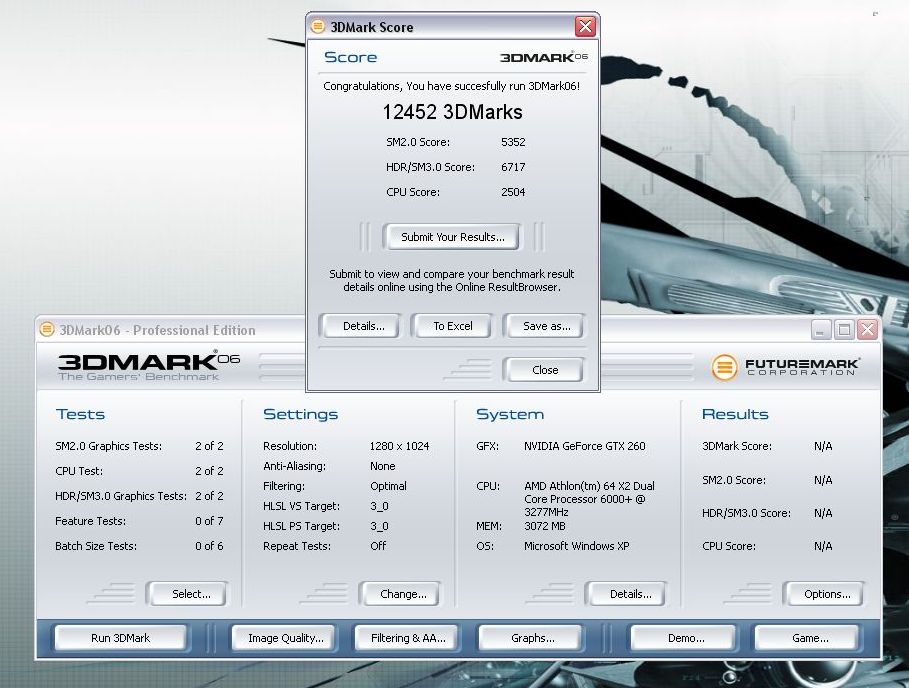Click 3DMark Score N/A in Results
909x688 pixels.
tap(823, 446)
